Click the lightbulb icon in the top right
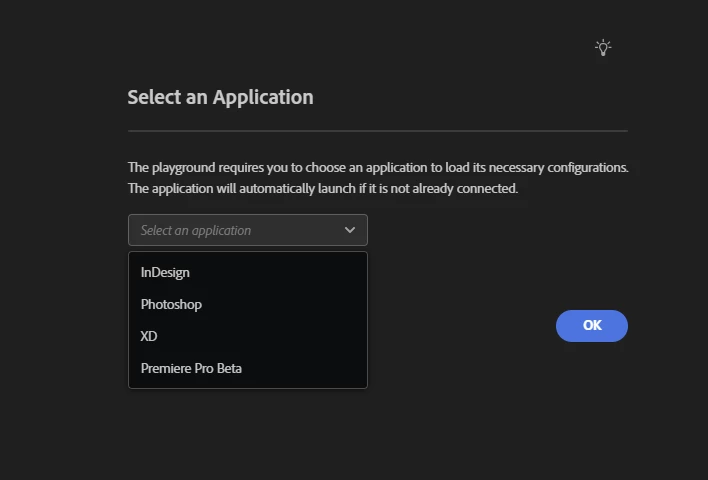The width and height of the screenshot is (708, 480). [603, 47]
